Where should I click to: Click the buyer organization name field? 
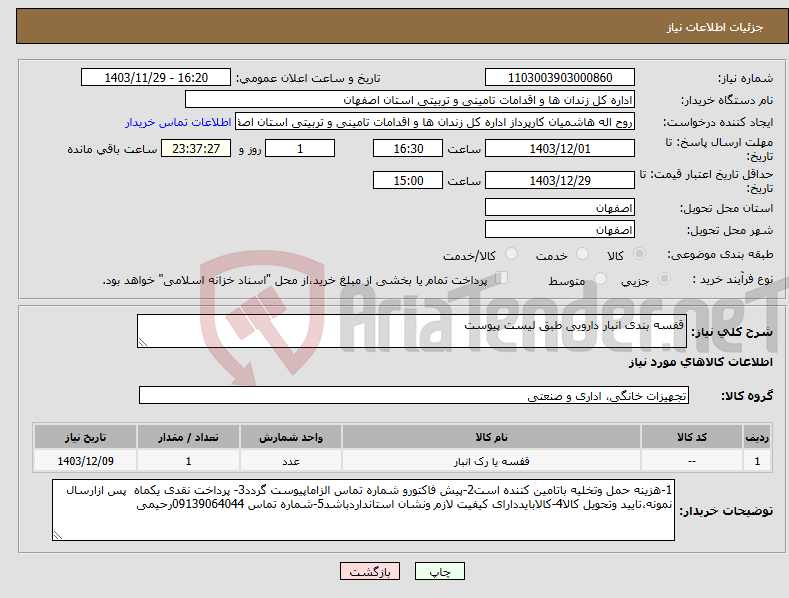tap(410, 100)
